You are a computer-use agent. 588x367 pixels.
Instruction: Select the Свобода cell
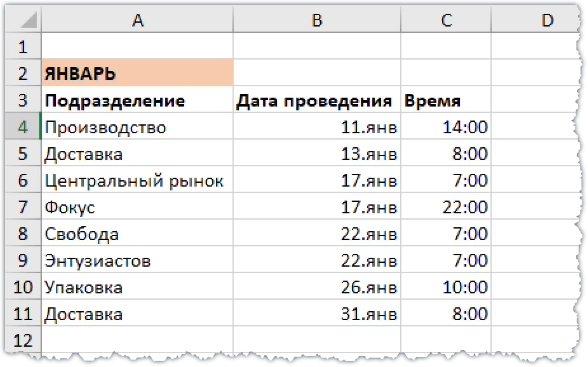point(137,233)
